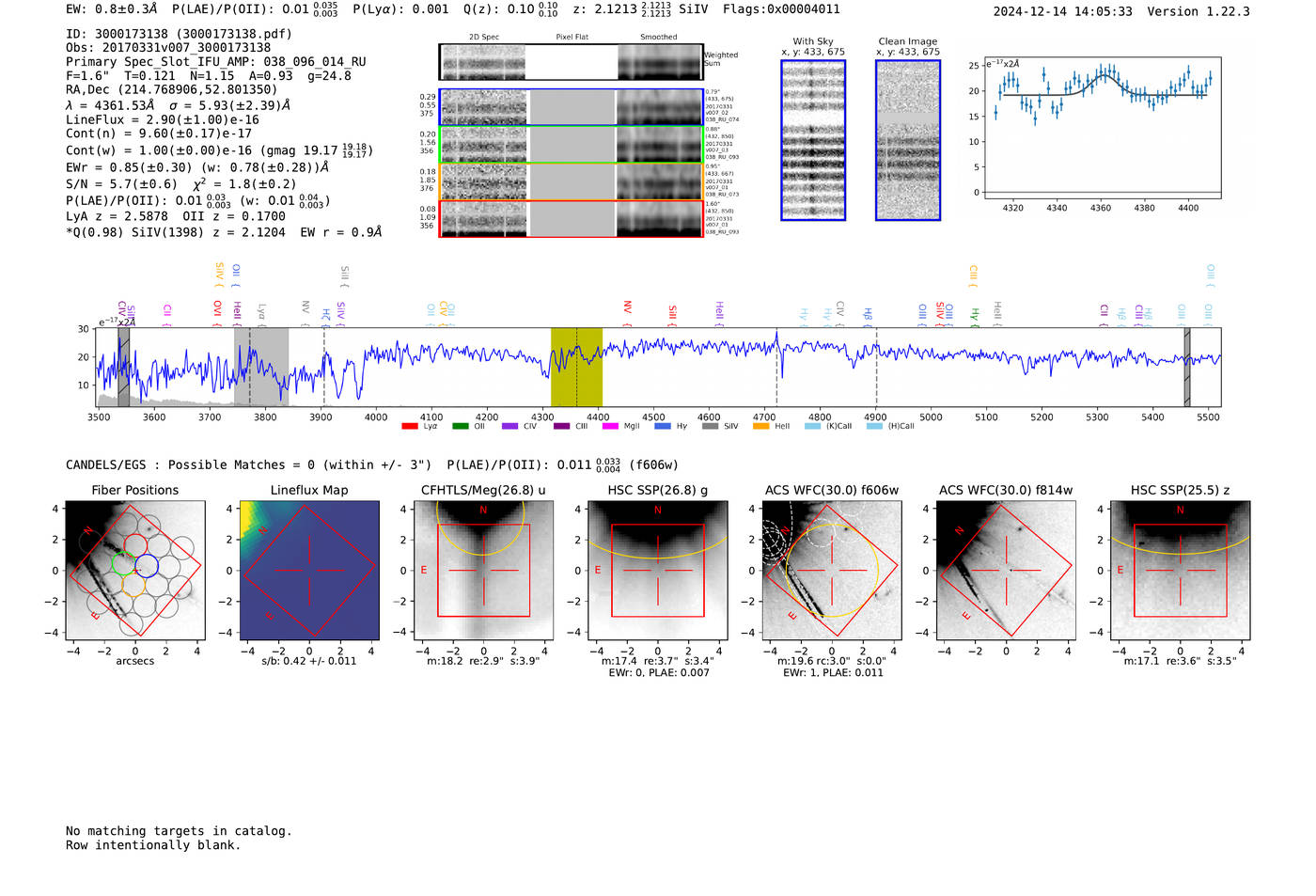Click the Primary Spec_Slot_IFU_AMP line
Viewport: 1316px width, 896px height.
[216, 62]
